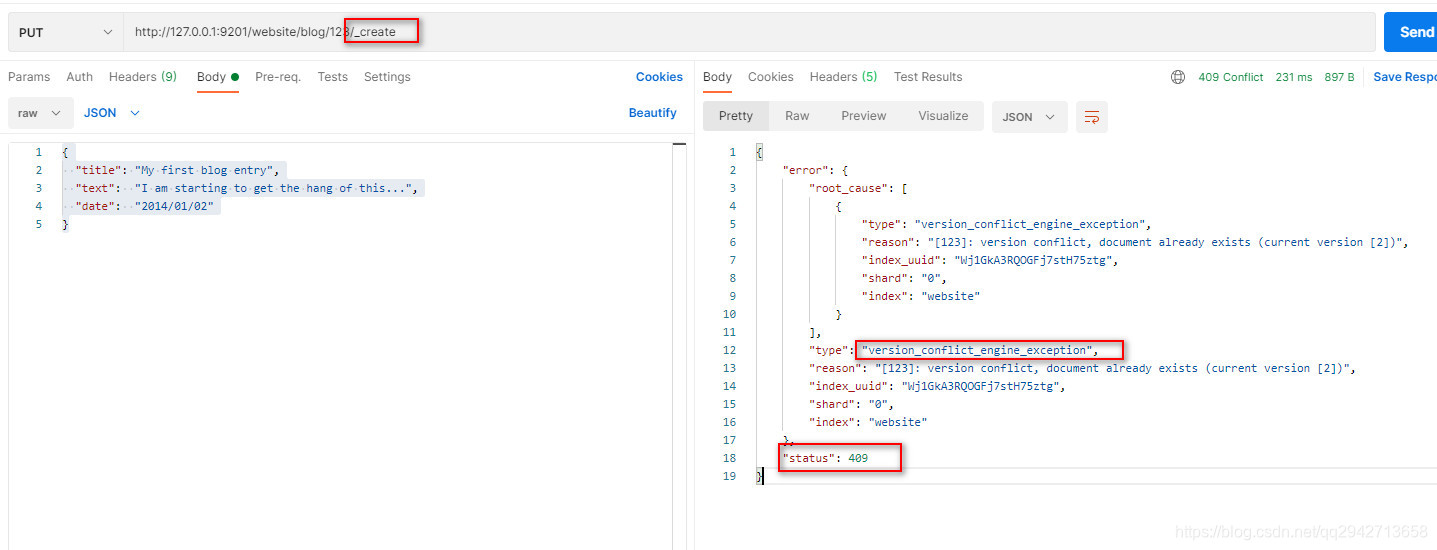Open the Pre-req. tab

pos(278,77)
